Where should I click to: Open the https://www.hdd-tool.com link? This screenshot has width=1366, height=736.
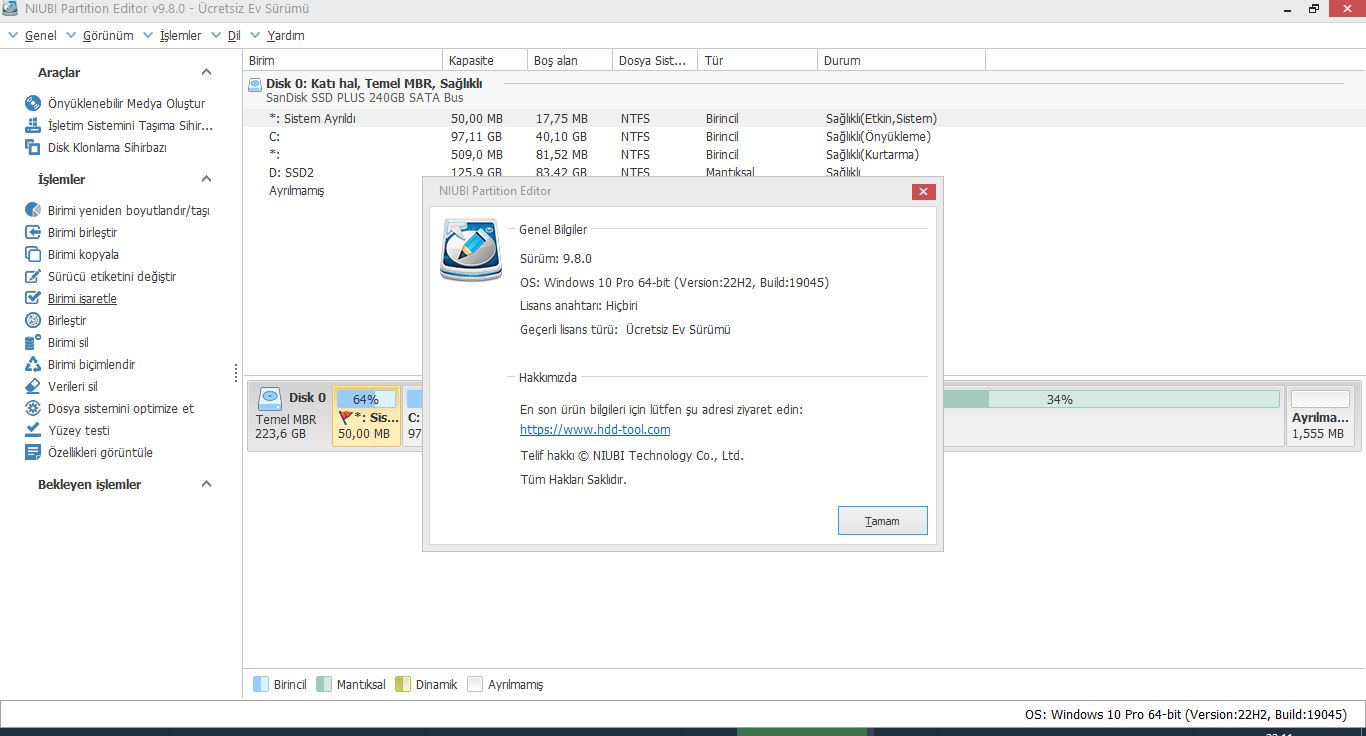tap(595, 430)
